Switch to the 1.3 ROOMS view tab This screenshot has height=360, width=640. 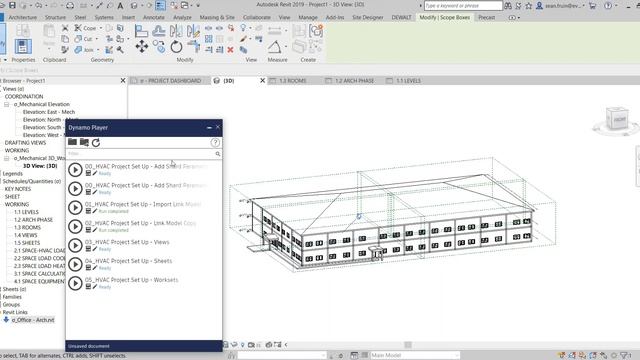coord(293,81)
